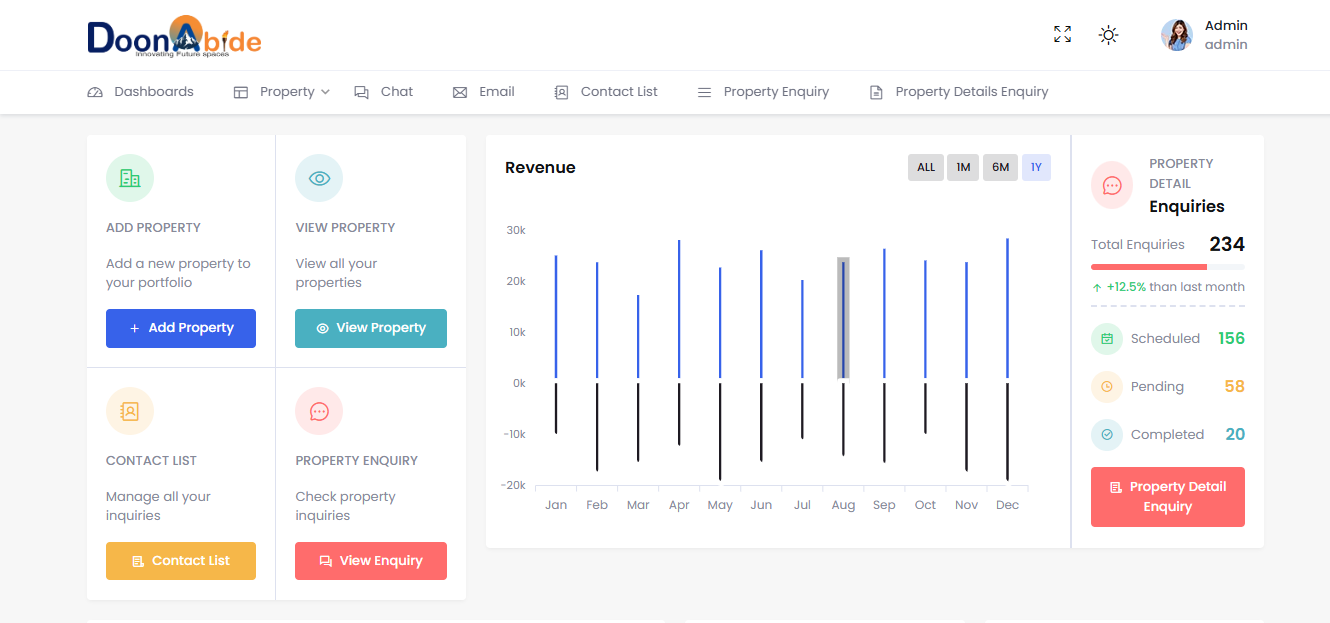Click the Admin profile avatar

pos(1176,35)
